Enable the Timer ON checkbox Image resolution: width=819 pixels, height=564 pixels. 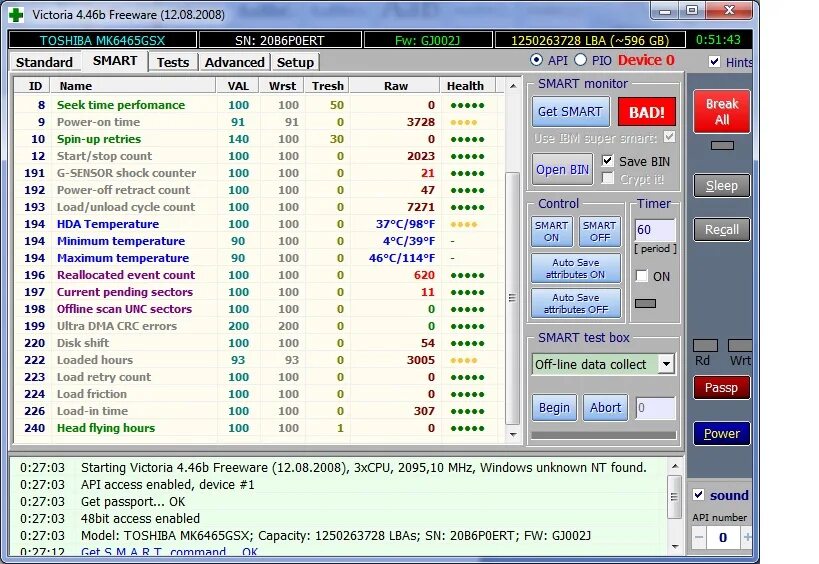tap(641, 276)
